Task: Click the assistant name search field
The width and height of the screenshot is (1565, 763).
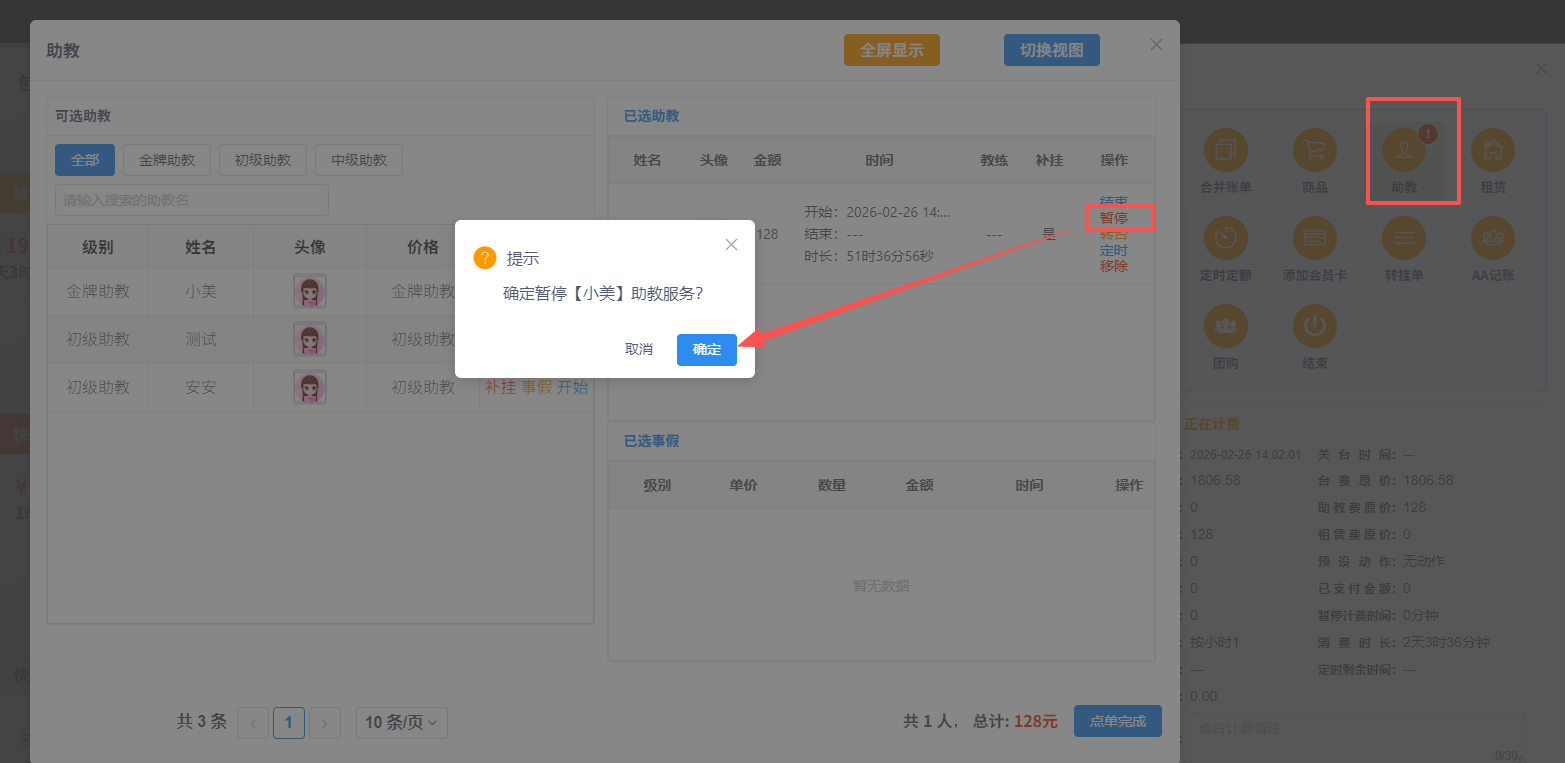Action: (192, 200)
